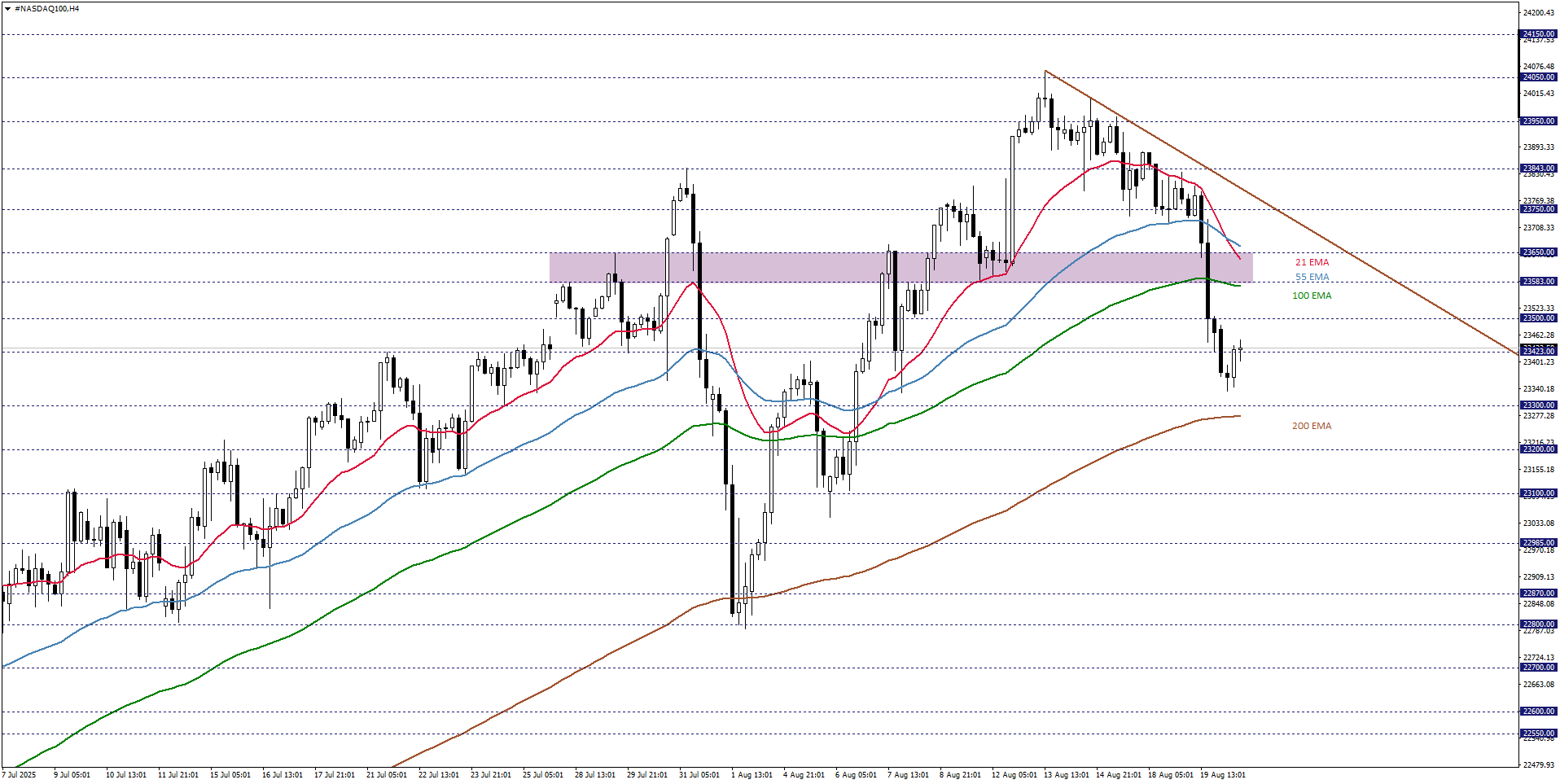Select the 200 EMA label
1560x784 pixels.
[x=1312, y=426]
